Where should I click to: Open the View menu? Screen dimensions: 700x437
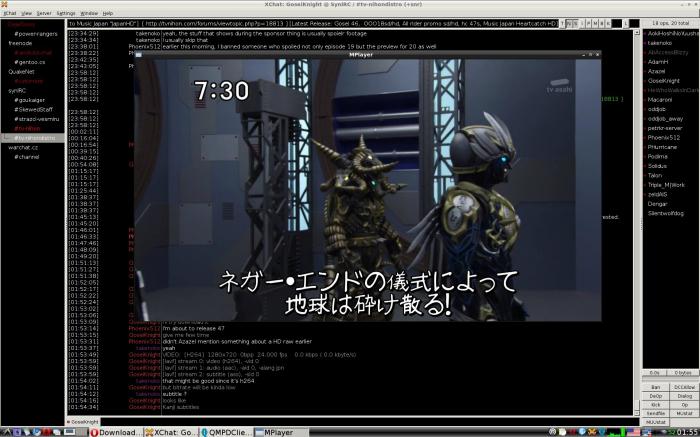(27, 13)
